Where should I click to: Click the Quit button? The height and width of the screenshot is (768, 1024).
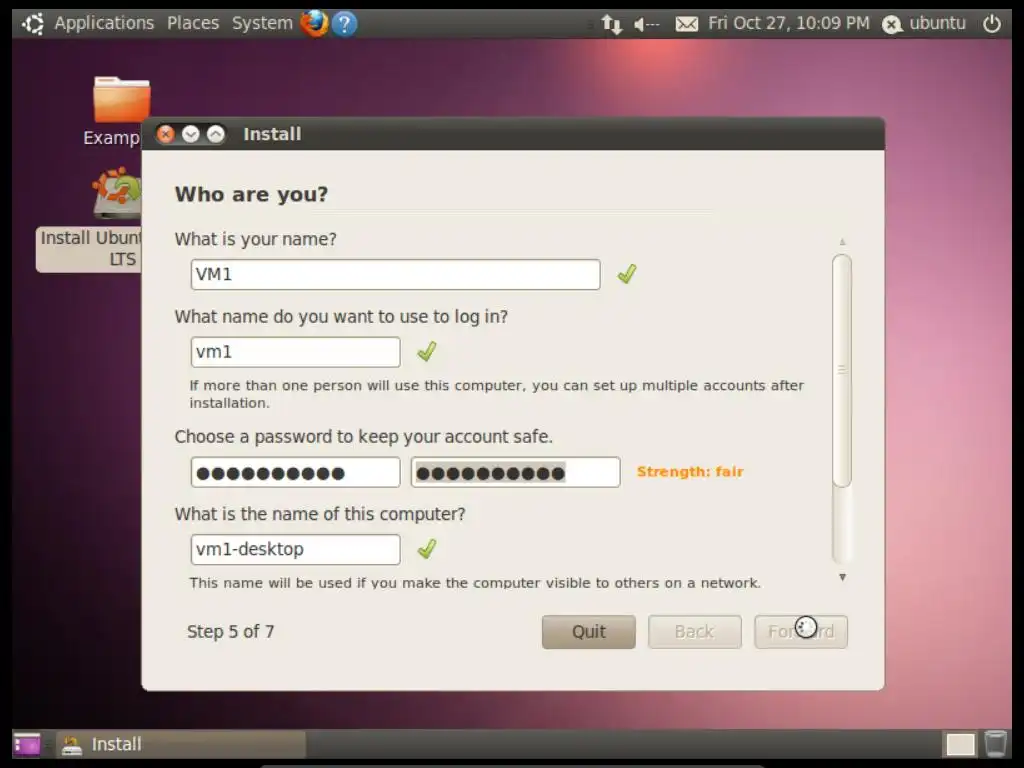tap(588, 632)
